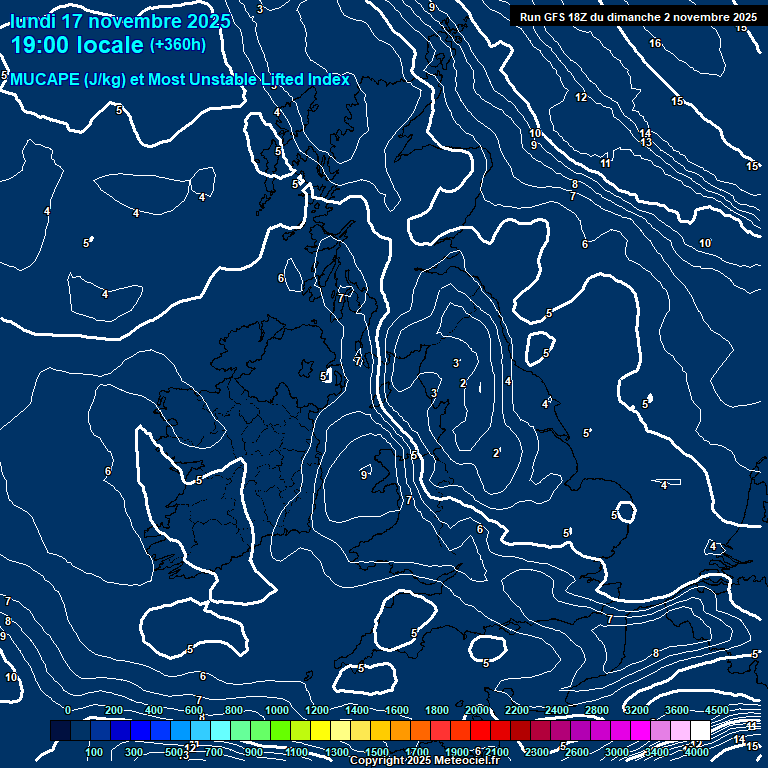Image resolution: width=768 pixels, height=768 pixels.
Task: Click the '2600' legend scale label
Action: (x=577, y=752)
